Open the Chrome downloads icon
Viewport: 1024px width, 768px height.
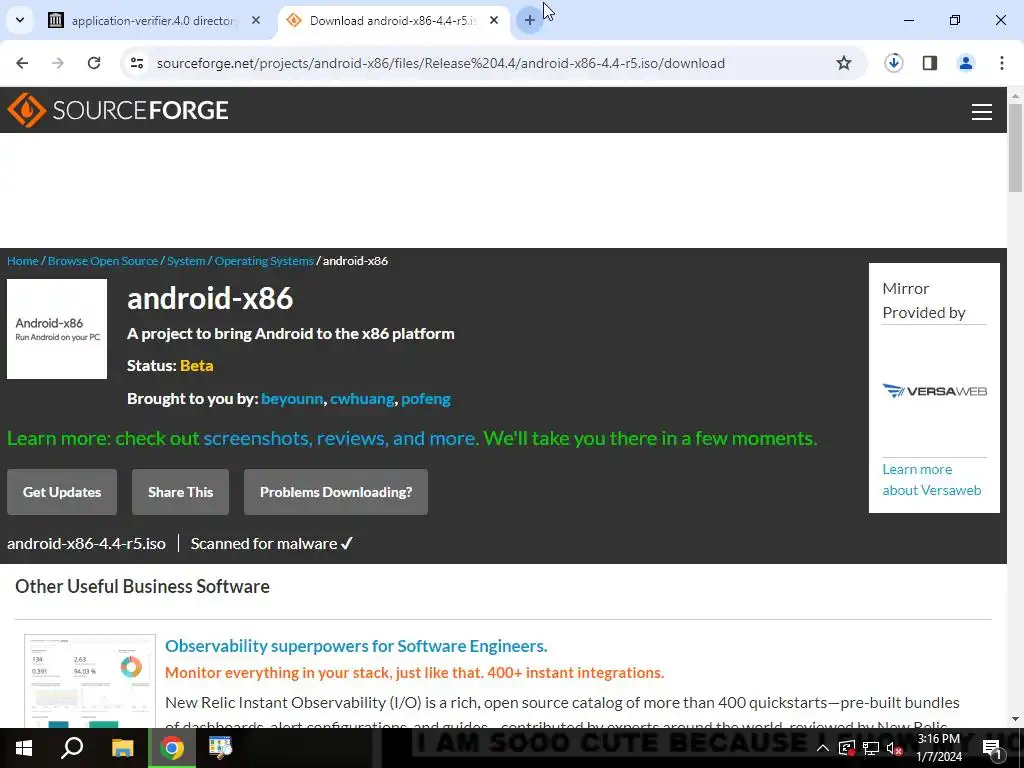click(x=893, y=63)
